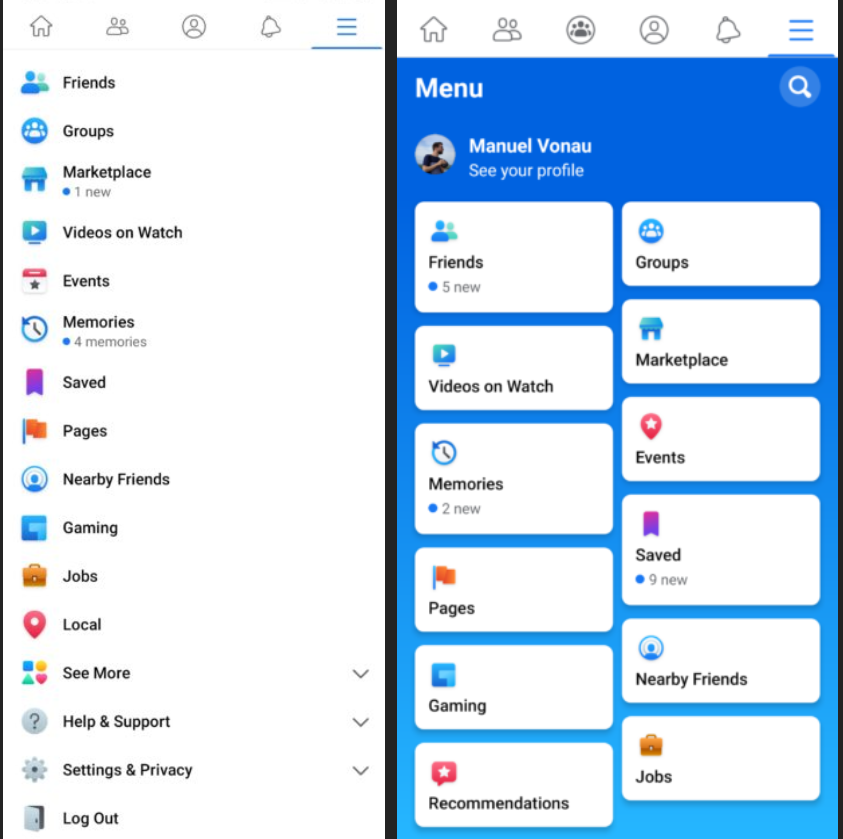Tap the search magnifier button in Menu header
This screenshot has width=843, height=839.
pos(799,87)
